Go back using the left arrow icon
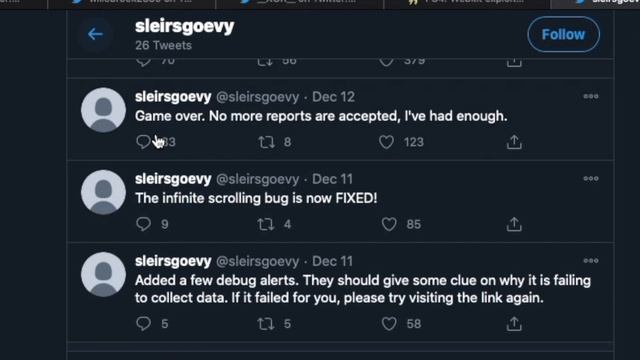 95,34
